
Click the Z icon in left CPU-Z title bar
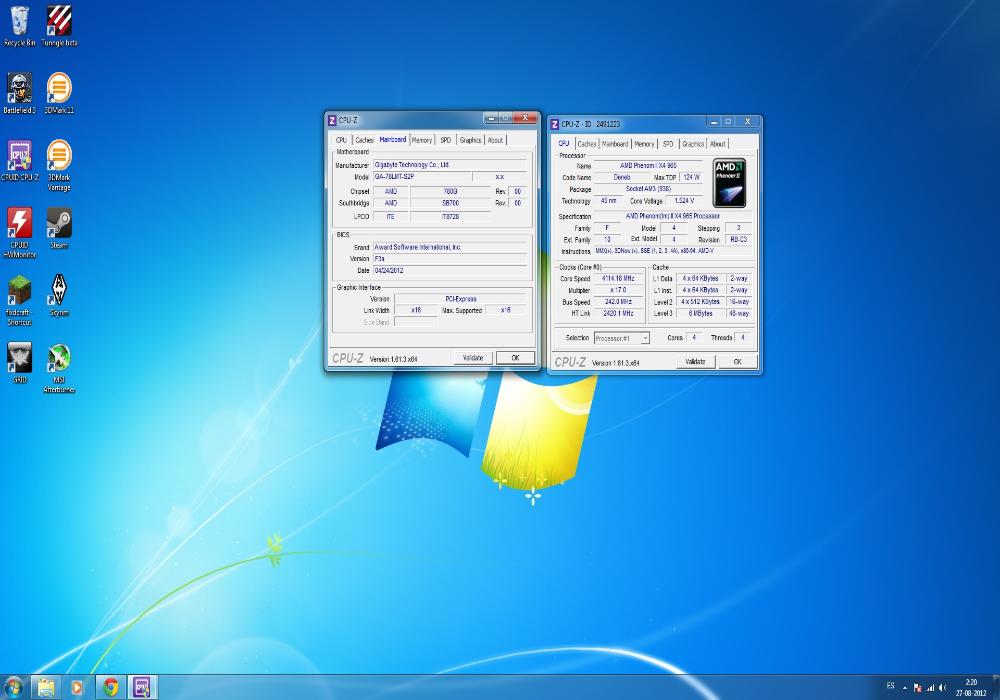pyautogui.click(x=332, y=120)
